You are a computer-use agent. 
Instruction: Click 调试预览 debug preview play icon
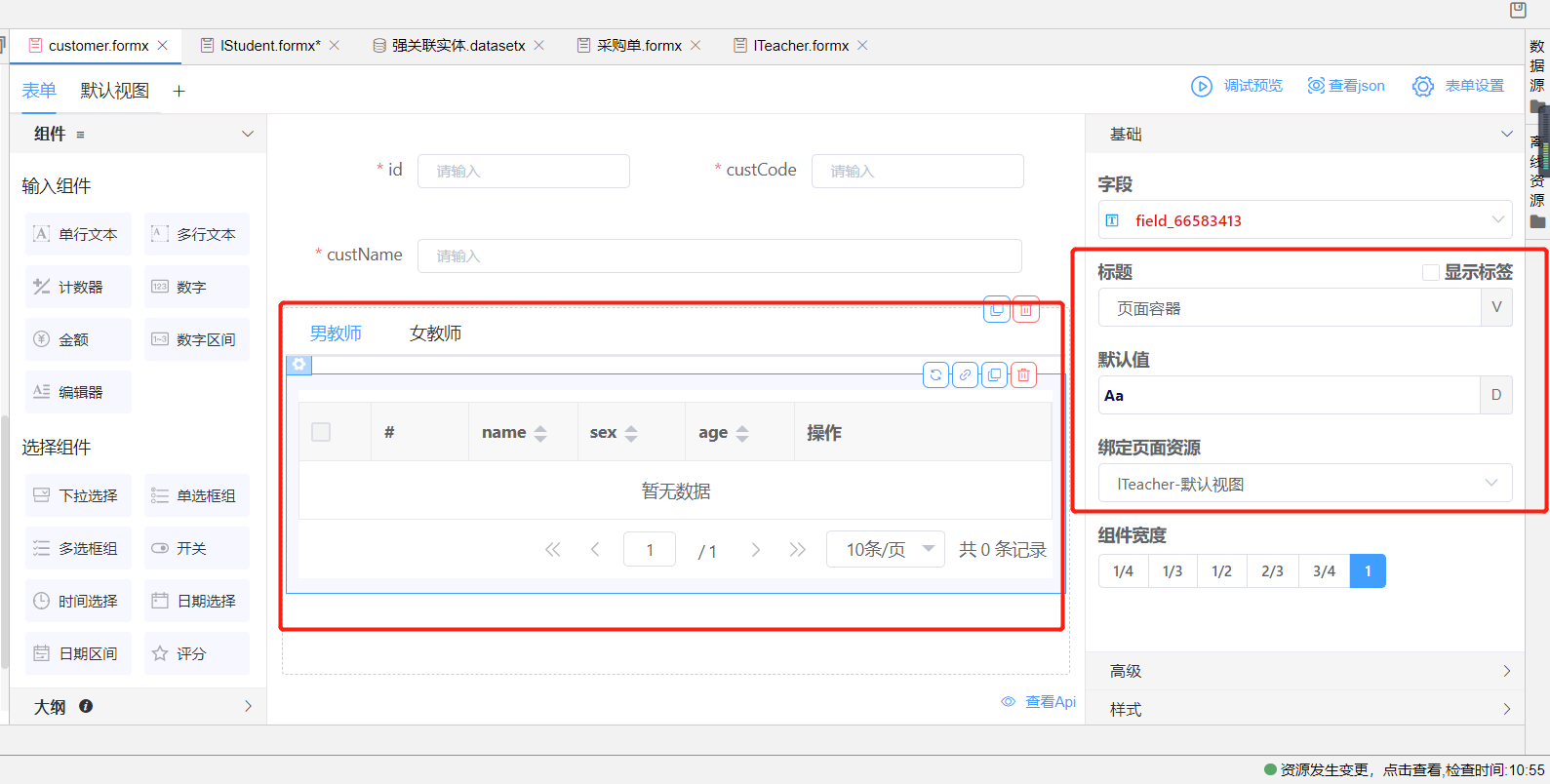point(1201,86)
